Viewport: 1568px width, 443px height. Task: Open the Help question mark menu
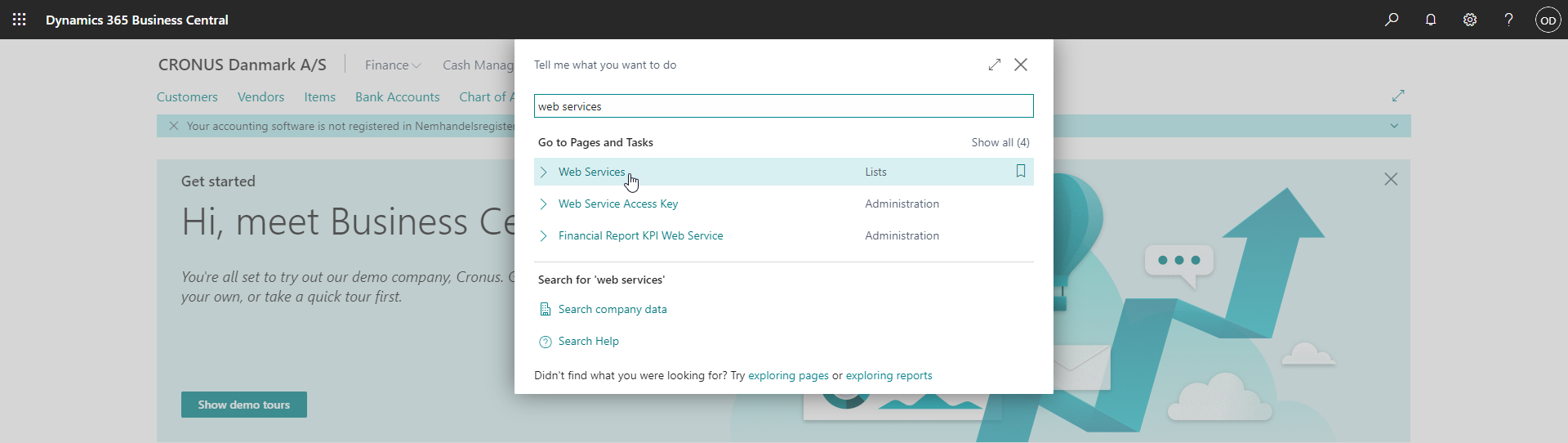(x=1509, y=20)
